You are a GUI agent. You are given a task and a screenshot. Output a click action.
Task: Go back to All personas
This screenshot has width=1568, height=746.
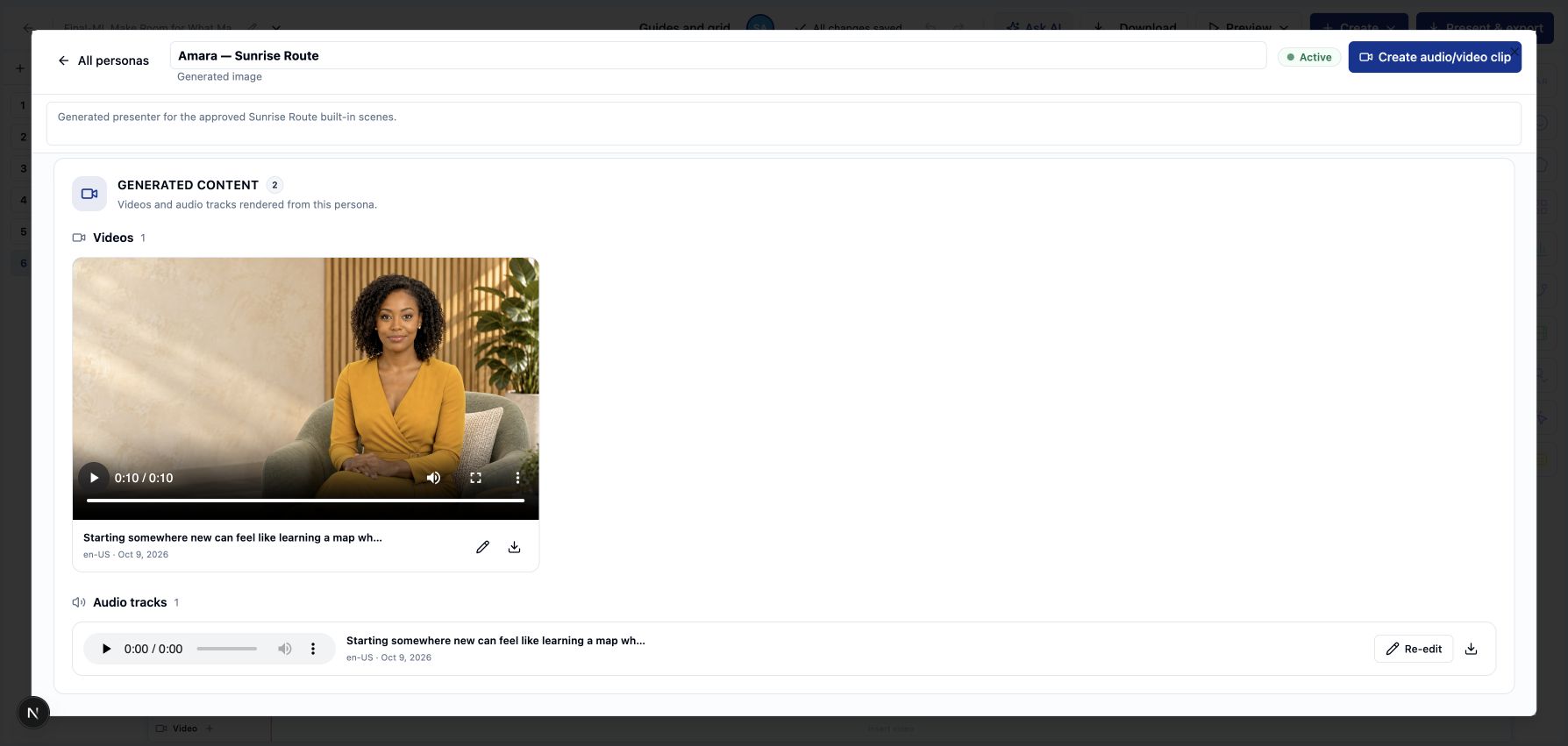pyautogui.click(x=103, y=60)
